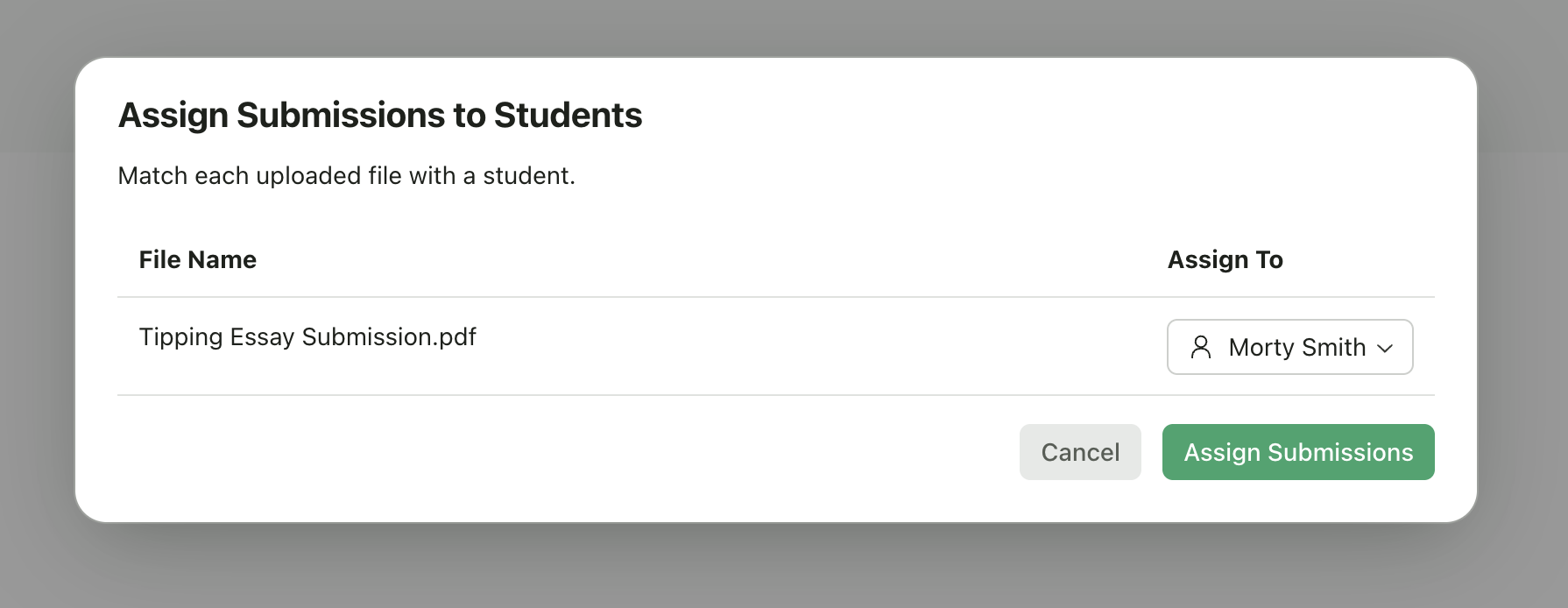Click the student avatar icon in the selector
1568x608 pixels.
pyautogui.click(x=1201, y=347)
